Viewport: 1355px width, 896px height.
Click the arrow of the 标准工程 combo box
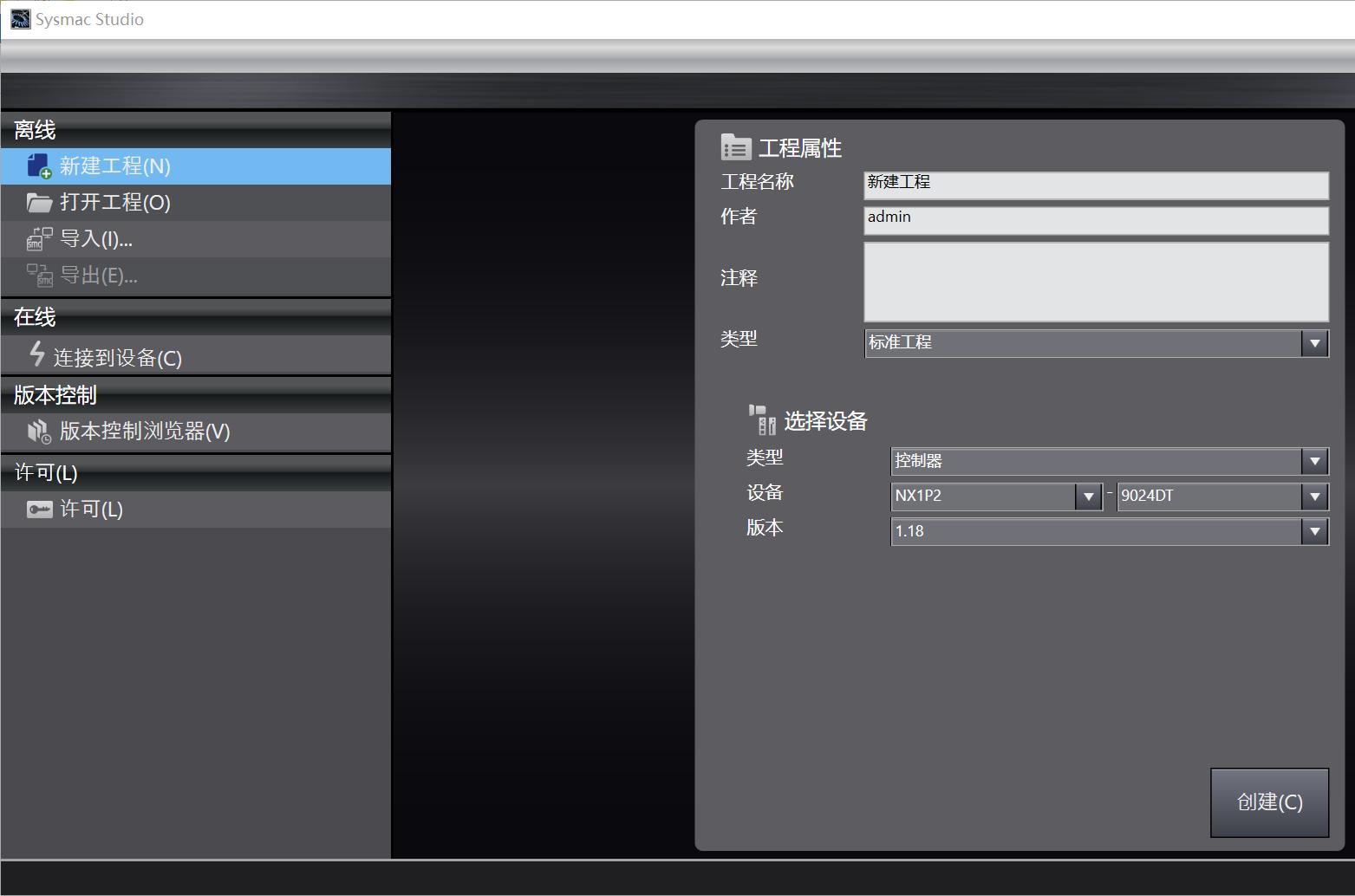1315,343
